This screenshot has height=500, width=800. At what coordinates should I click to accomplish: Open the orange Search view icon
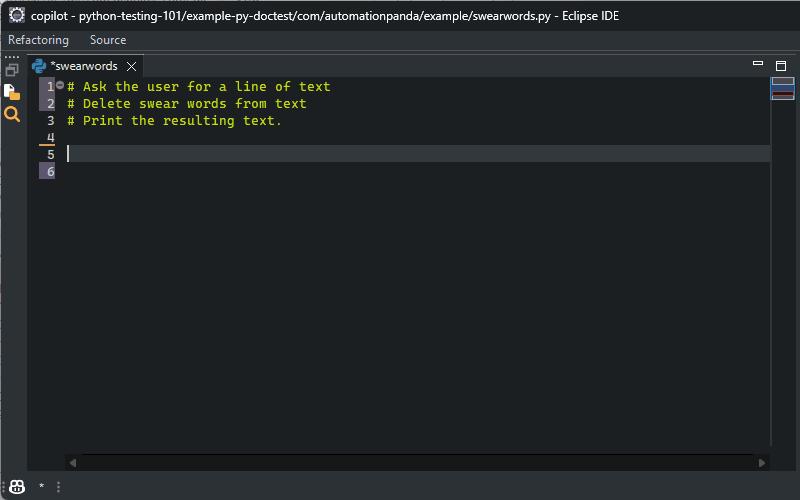[x=12, y=115]
